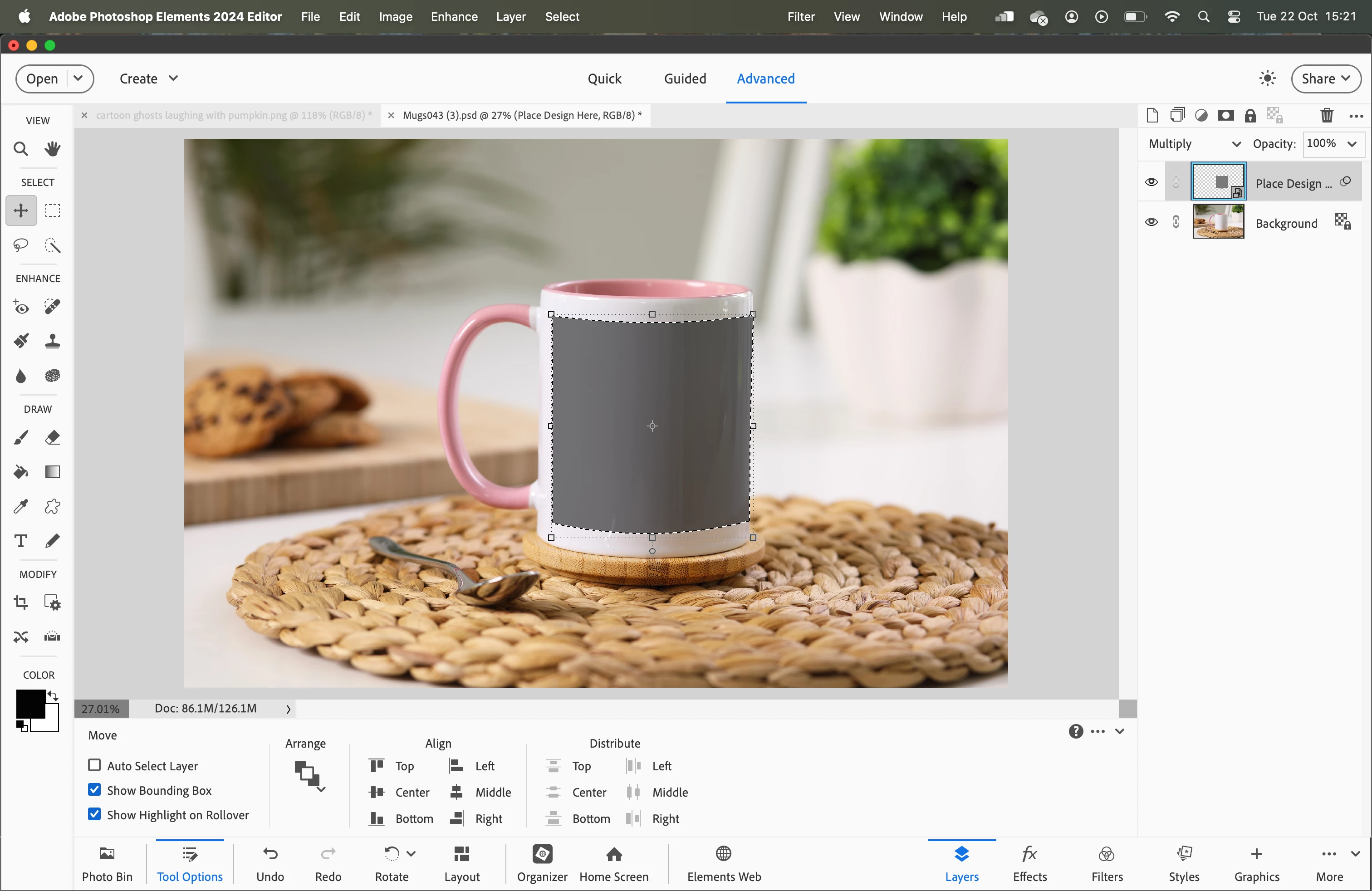Click the black foreground color swatch
This screenshot has width=1372, height=891.
29,704
